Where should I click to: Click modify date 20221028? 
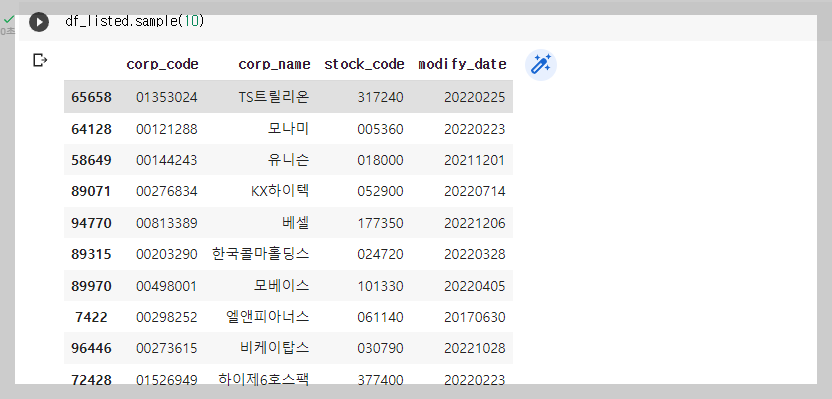click(x=475, y=348)
